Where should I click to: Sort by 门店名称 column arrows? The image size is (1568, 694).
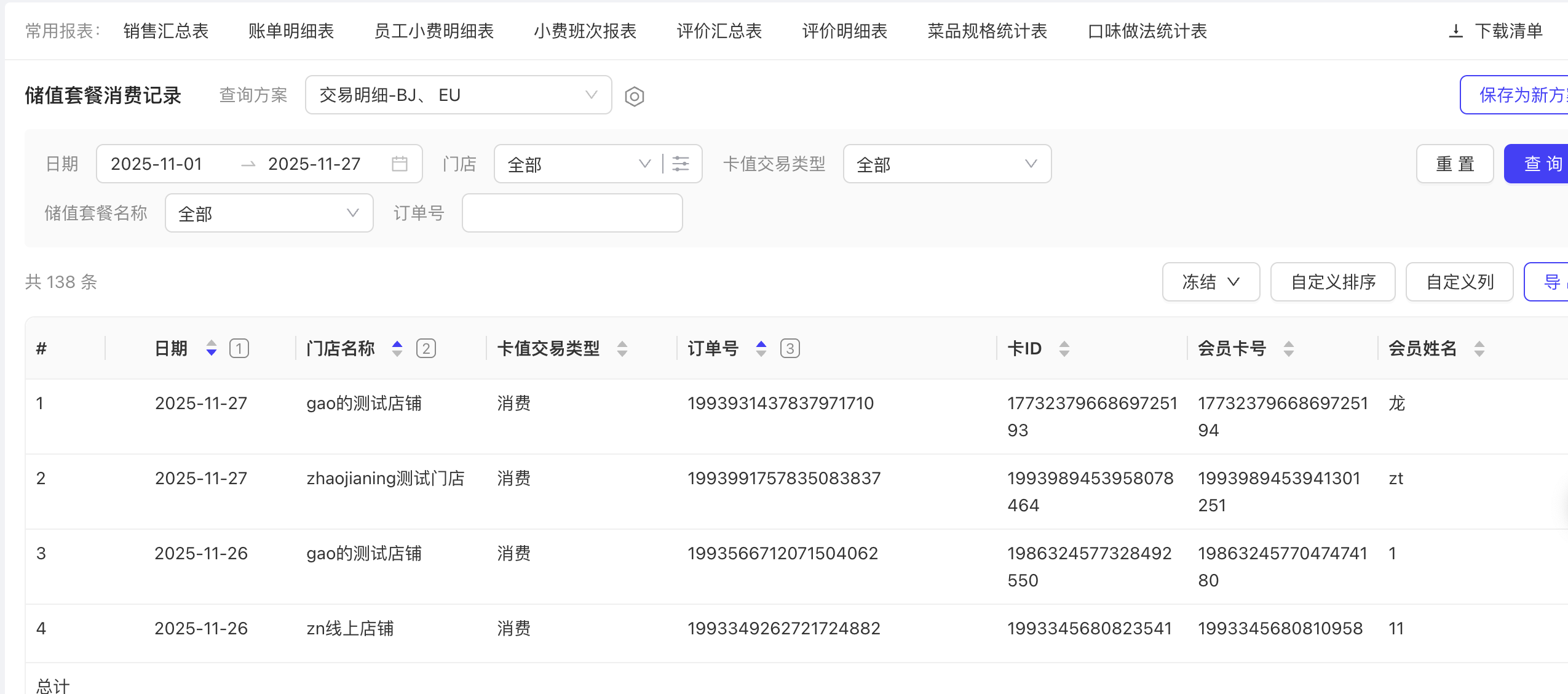397,348
